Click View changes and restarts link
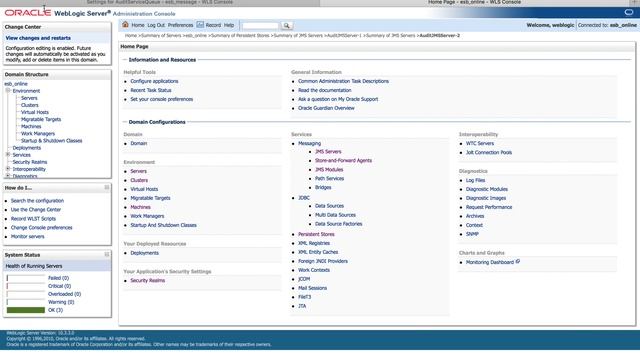This screenshot has width=640, height=360. click(38, 38)
